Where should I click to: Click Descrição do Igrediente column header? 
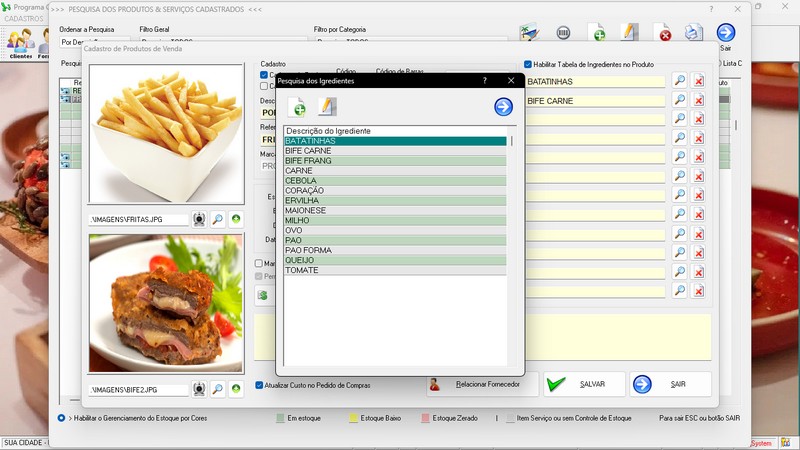tap(395, 131)
